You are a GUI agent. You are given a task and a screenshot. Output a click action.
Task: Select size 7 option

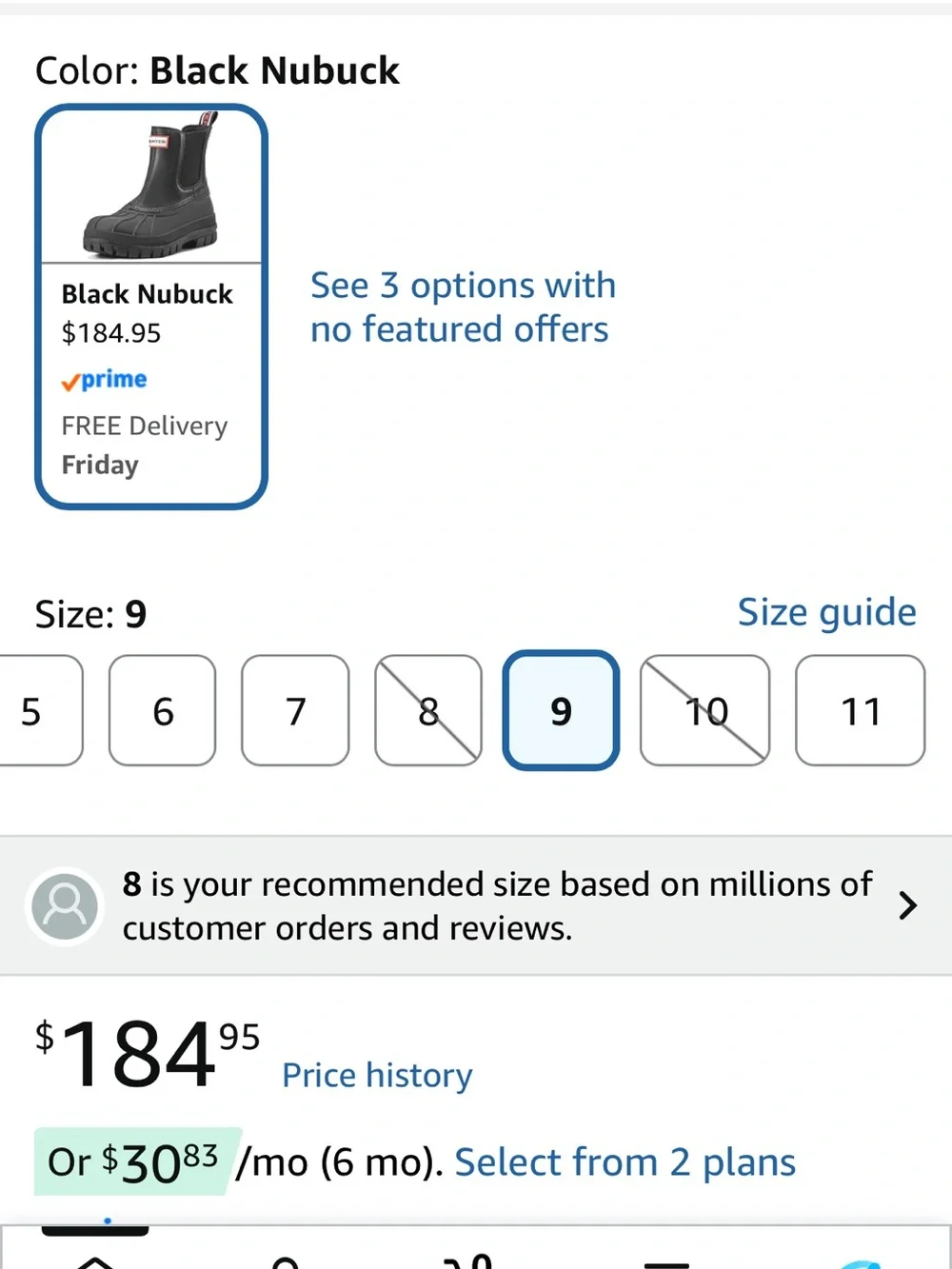pyautogui.click(x=295, y=710)
